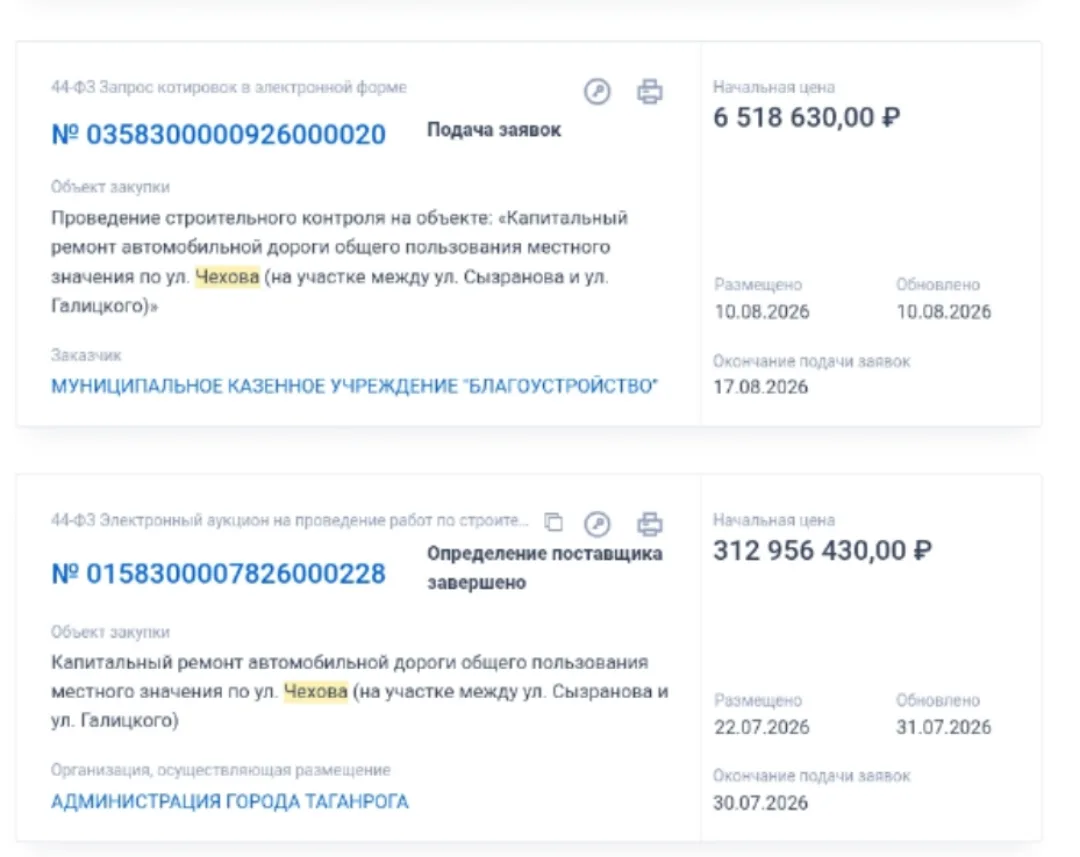Click the "Капитальный ремонт автомобильной дороги" auction description
The width and height of the screenshot is (1080, 857).
tap(360, 691)
